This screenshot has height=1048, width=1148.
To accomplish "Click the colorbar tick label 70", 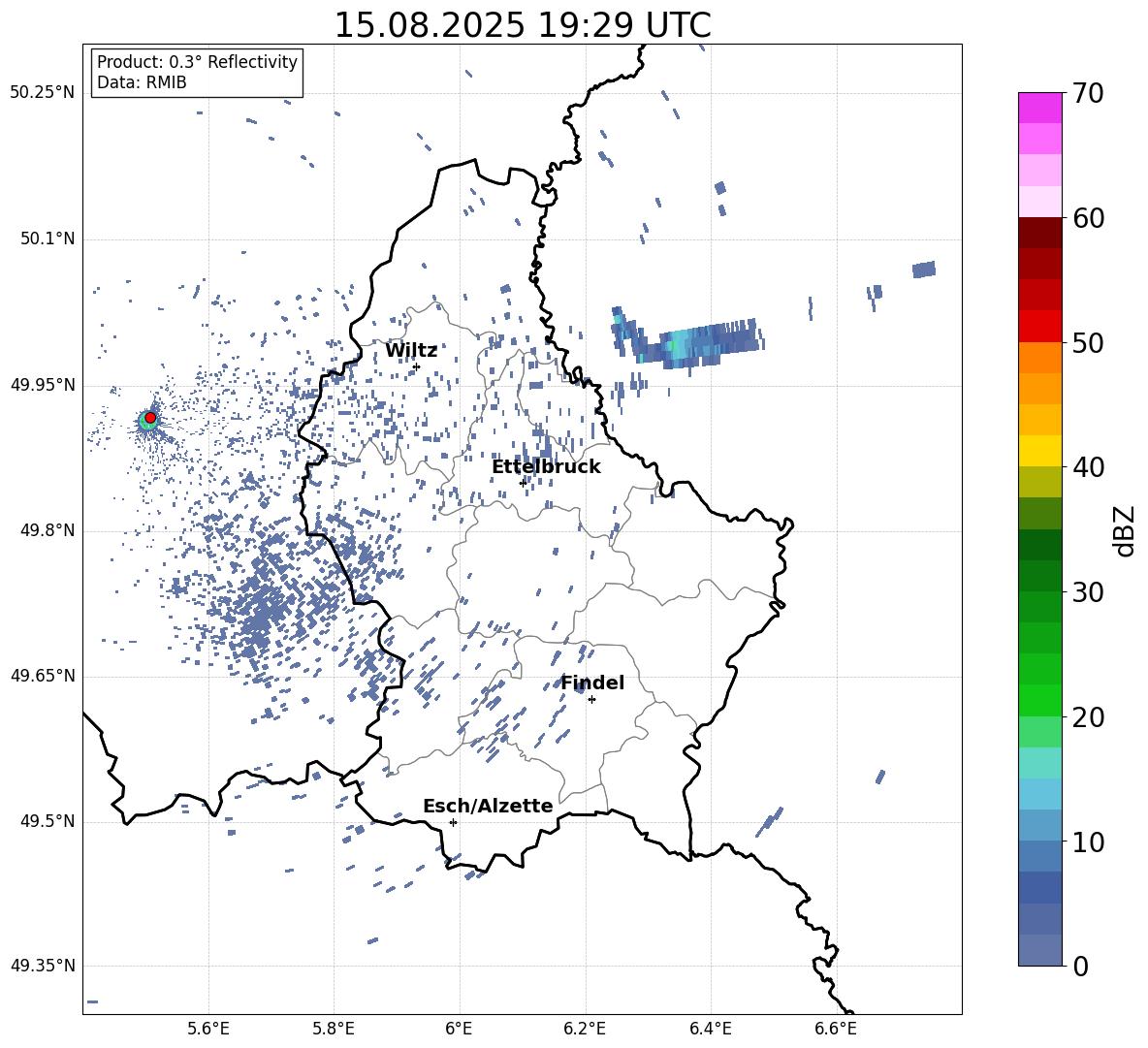I will pos(1088,93).
